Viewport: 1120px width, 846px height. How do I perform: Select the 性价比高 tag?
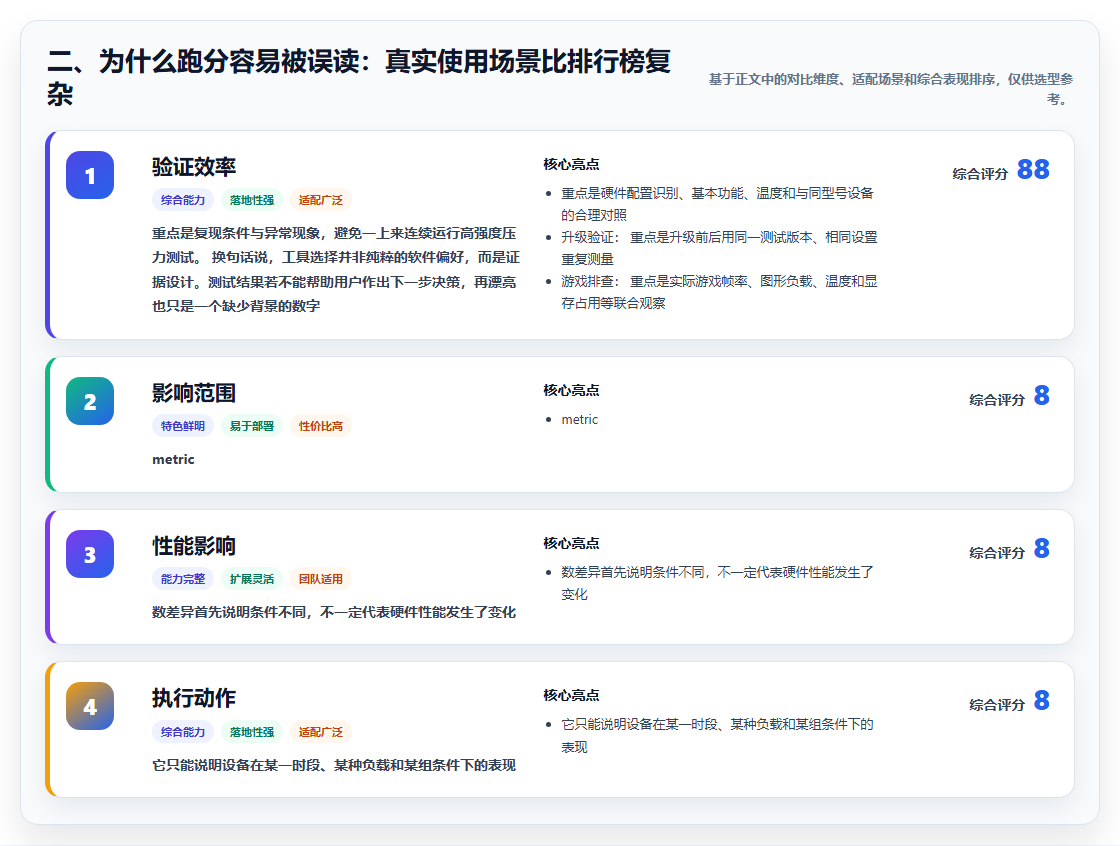(x=321, y=426)
